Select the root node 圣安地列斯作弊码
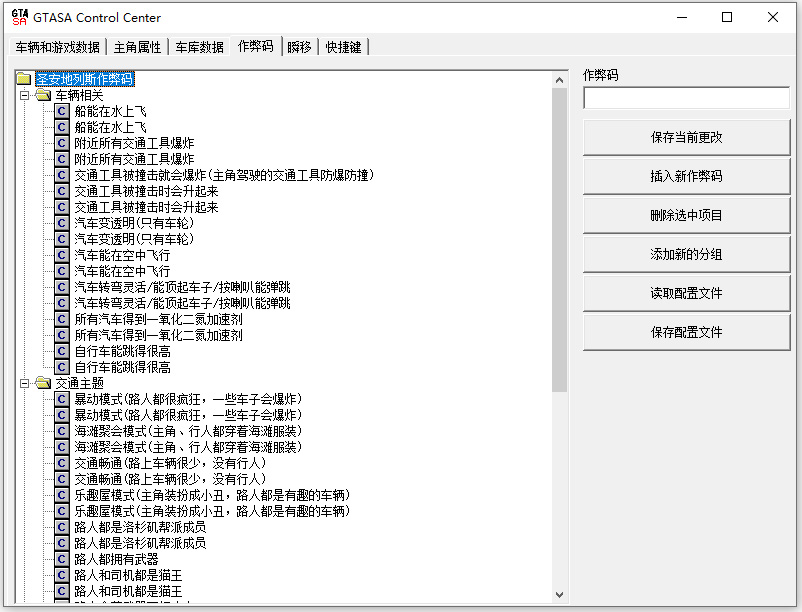The width and height of the screenshot is (802, 612). coord(85,79)
